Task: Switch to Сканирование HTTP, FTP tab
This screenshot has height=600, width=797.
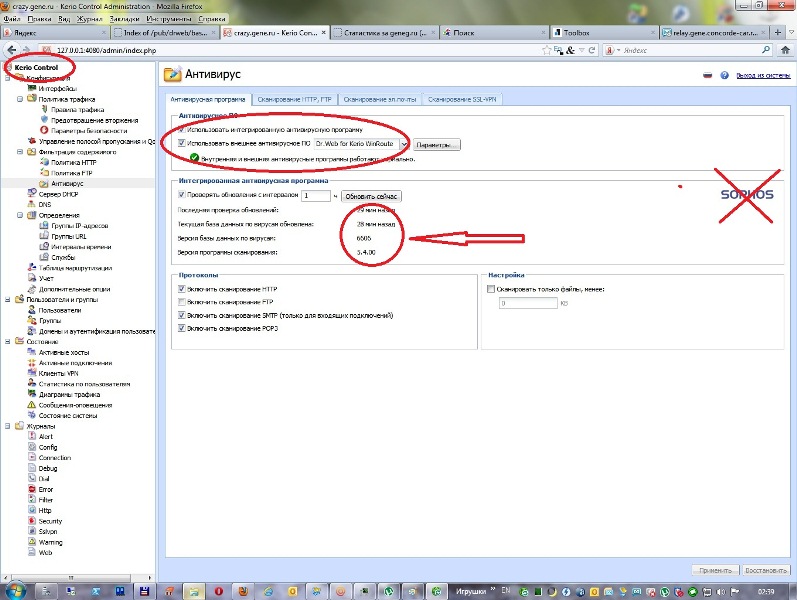Action: 295,99
